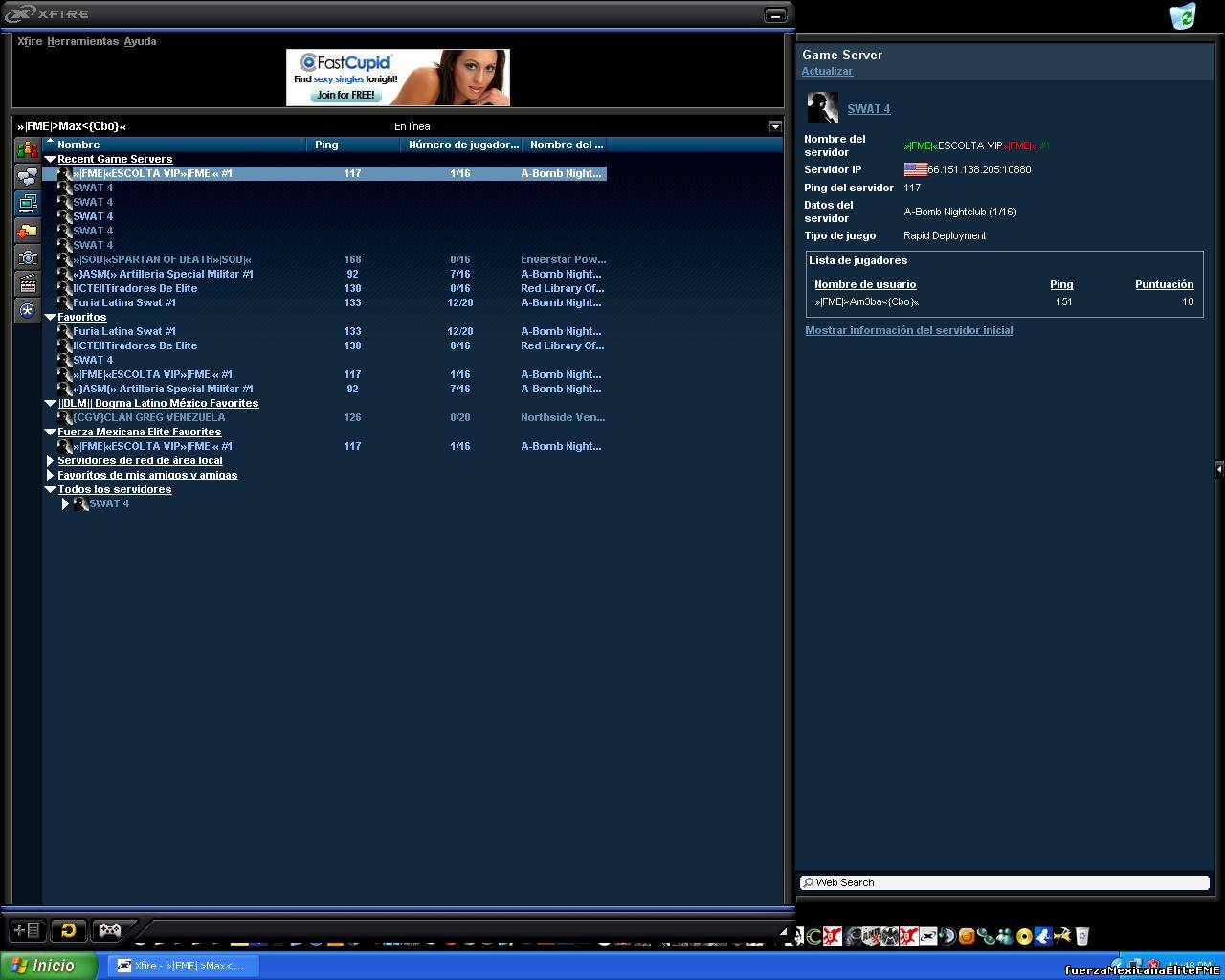Viewport: 1225px width, 980px height.
Task: Select Furia Latina Swat #1 under Favoritos
Action: coord(325,331)
